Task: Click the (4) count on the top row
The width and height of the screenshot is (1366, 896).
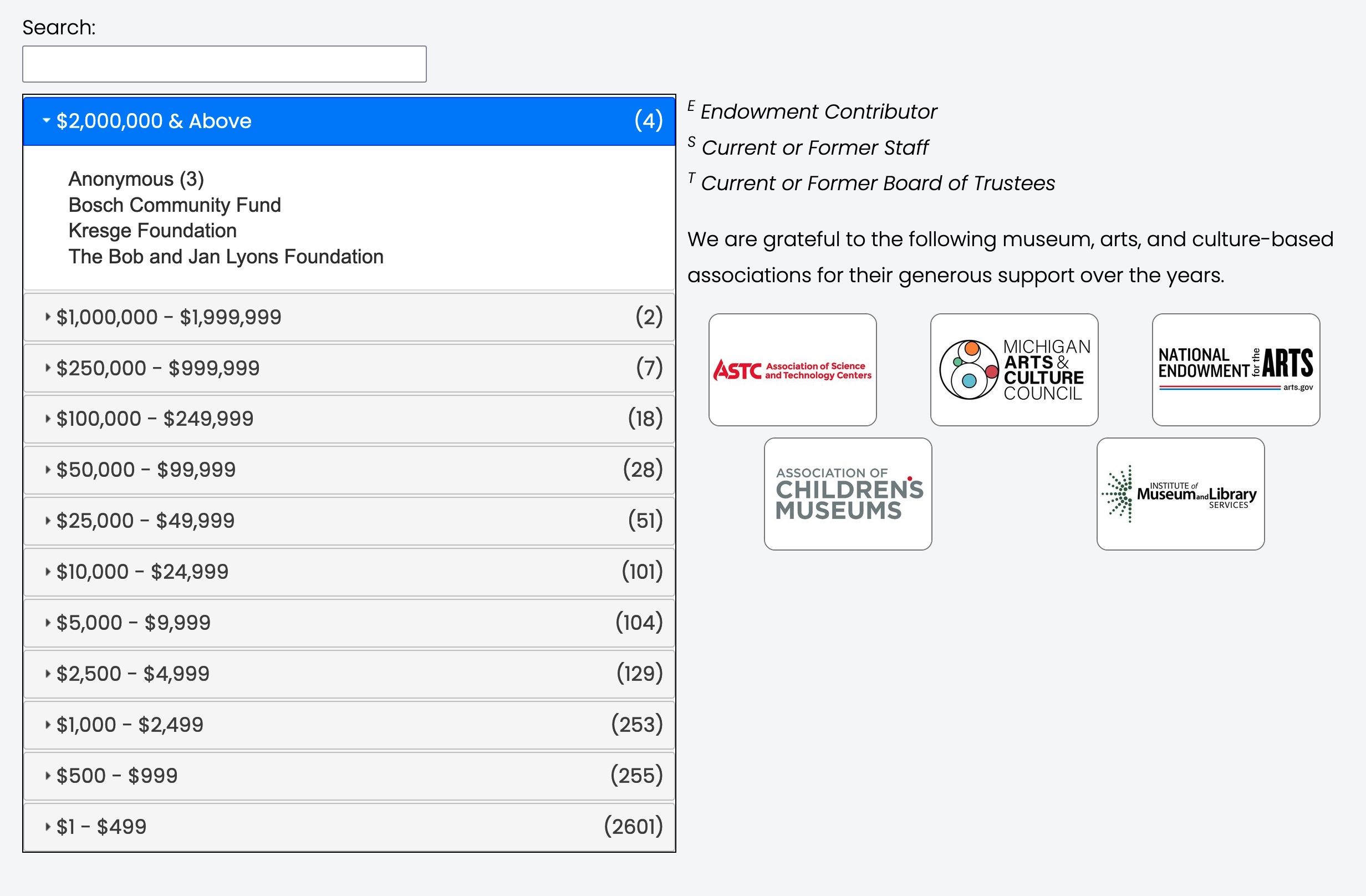Action: pos(649,120)
